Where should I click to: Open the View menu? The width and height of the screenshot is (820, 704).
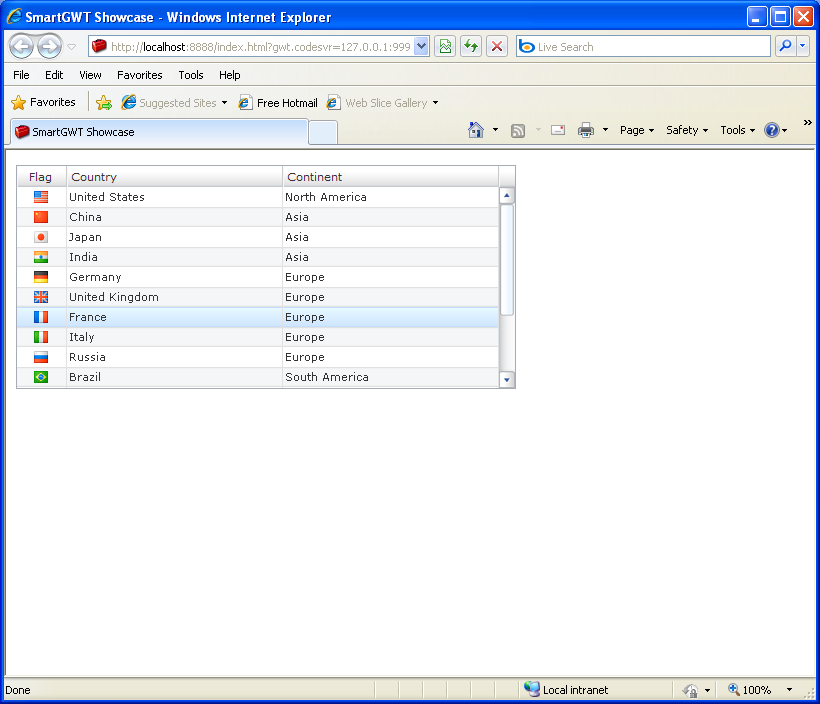(x=90, y=75)
